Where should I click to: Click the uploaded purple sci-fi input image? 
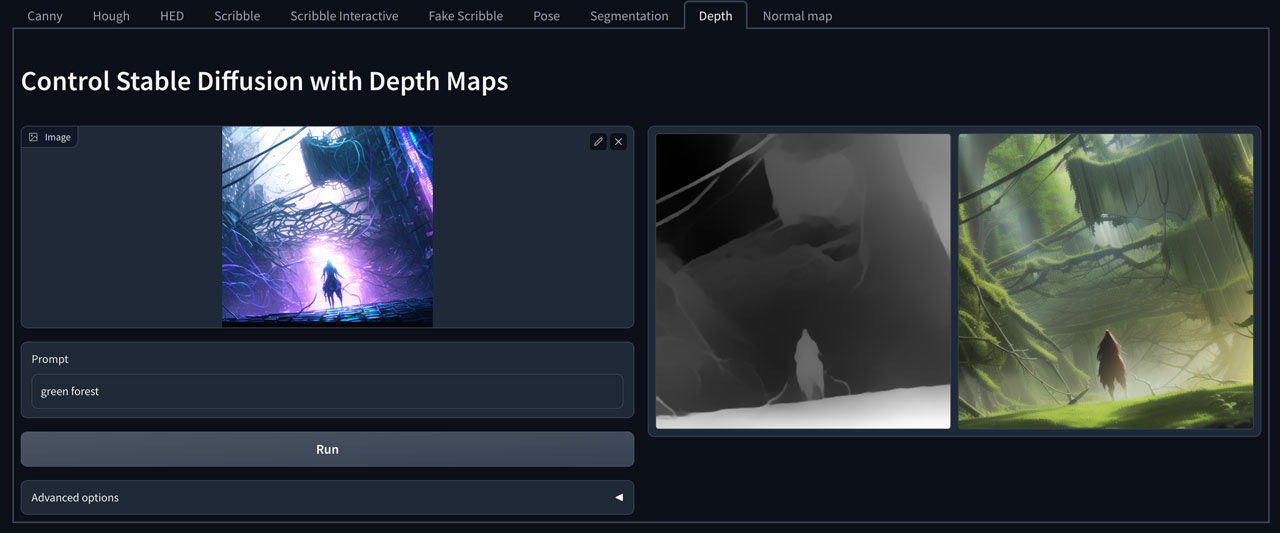[x=327, y=226]
